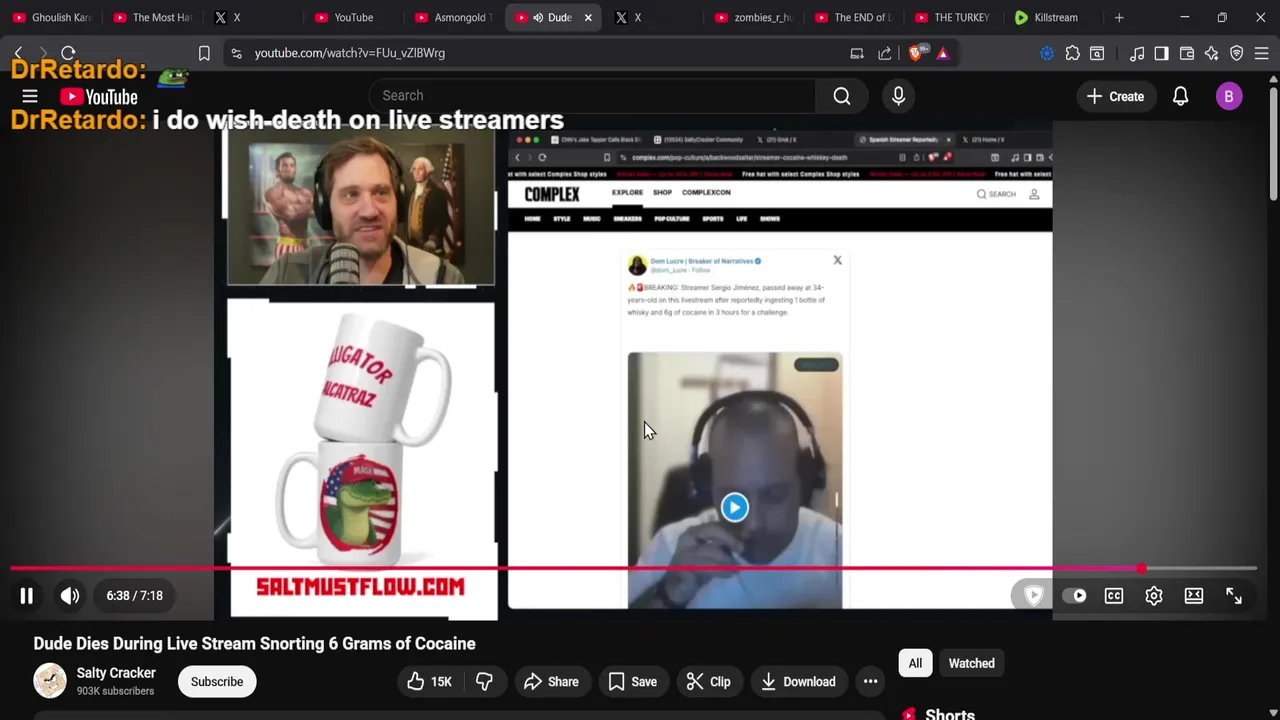Click the install app icon in address bar
This screenshot has height=720, width=1280.
(x=857, y=53)
